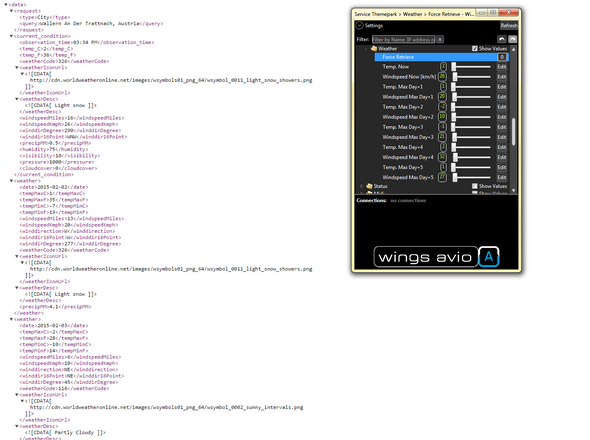Click the tree scrollbar down arrow
This screenshot has height=440, width=590.
click(513, 190)
